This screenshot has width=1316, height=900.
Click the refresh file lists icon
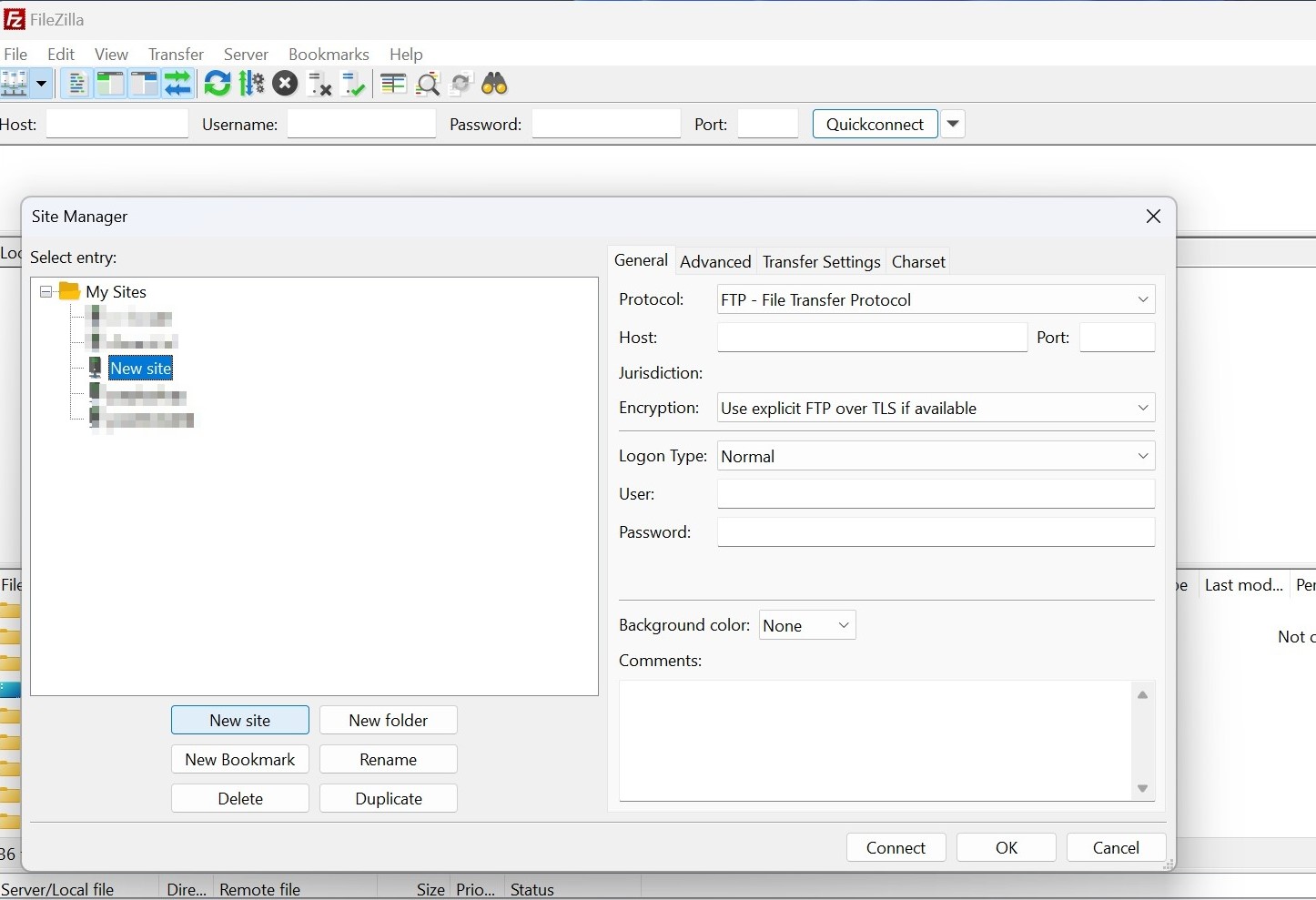218,85
